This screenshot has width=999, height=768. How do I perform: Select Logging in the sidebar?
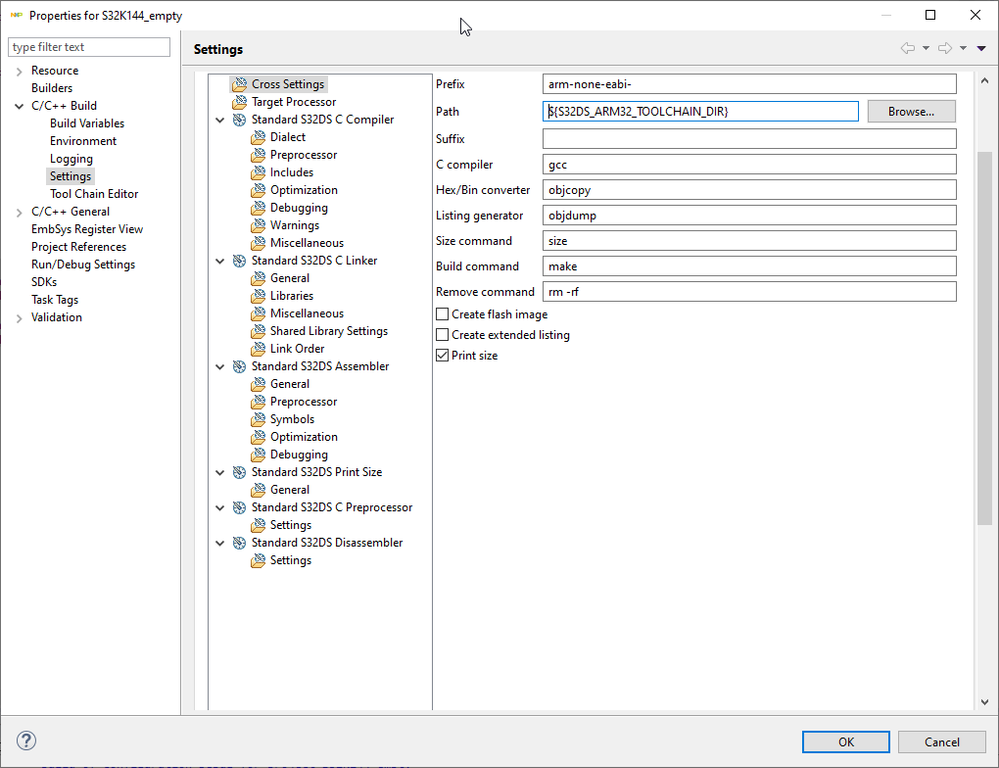coord(71,159)
